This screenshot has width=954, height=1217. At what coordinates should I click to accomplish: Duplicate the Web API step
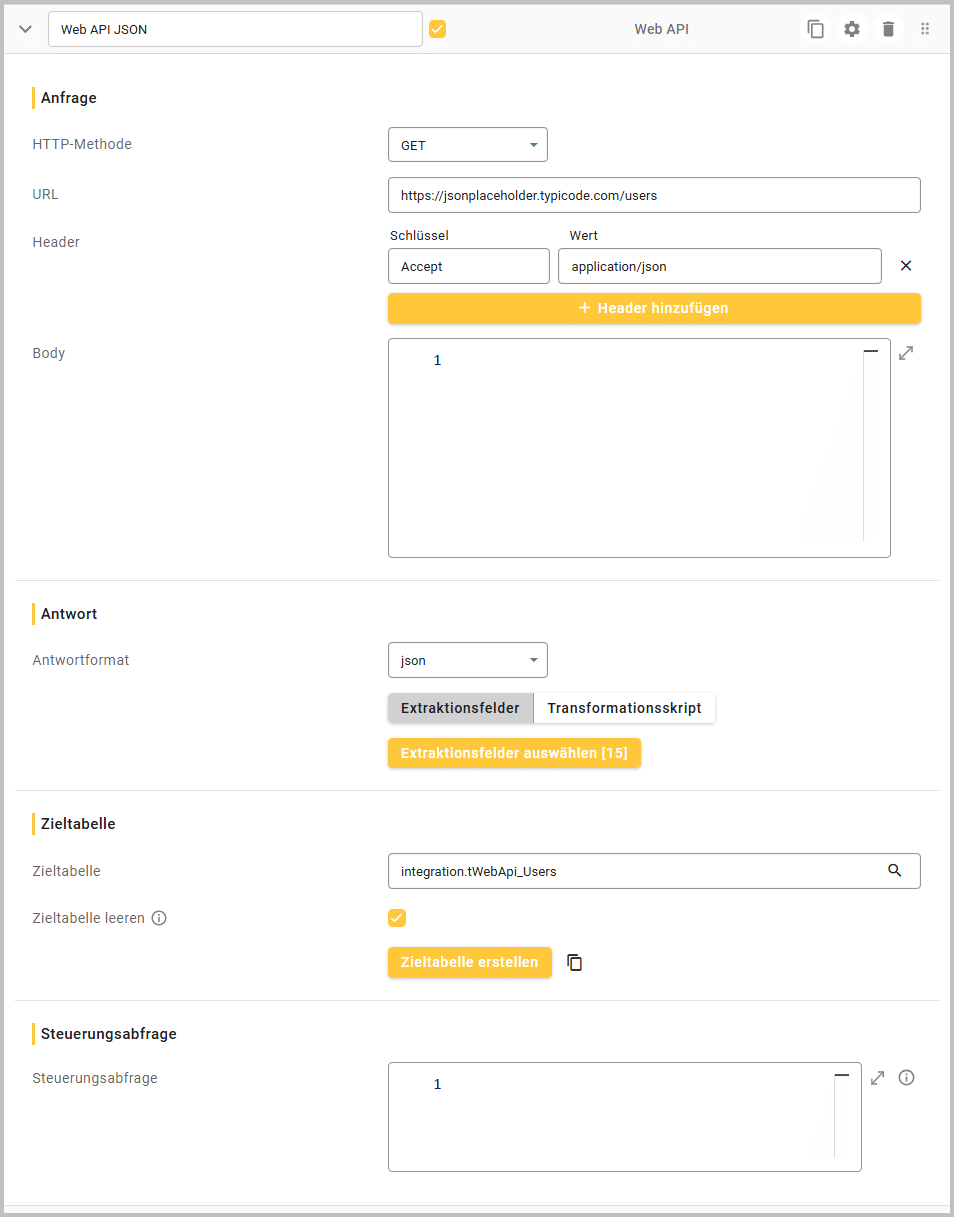click(x=815, y=29)
